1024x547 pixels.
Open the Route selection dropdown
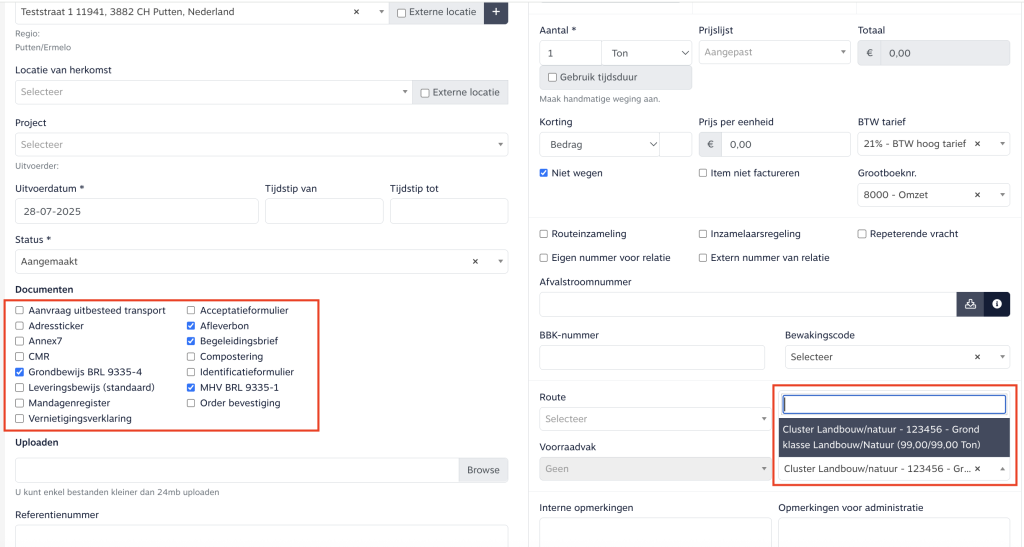pos(654,419)
